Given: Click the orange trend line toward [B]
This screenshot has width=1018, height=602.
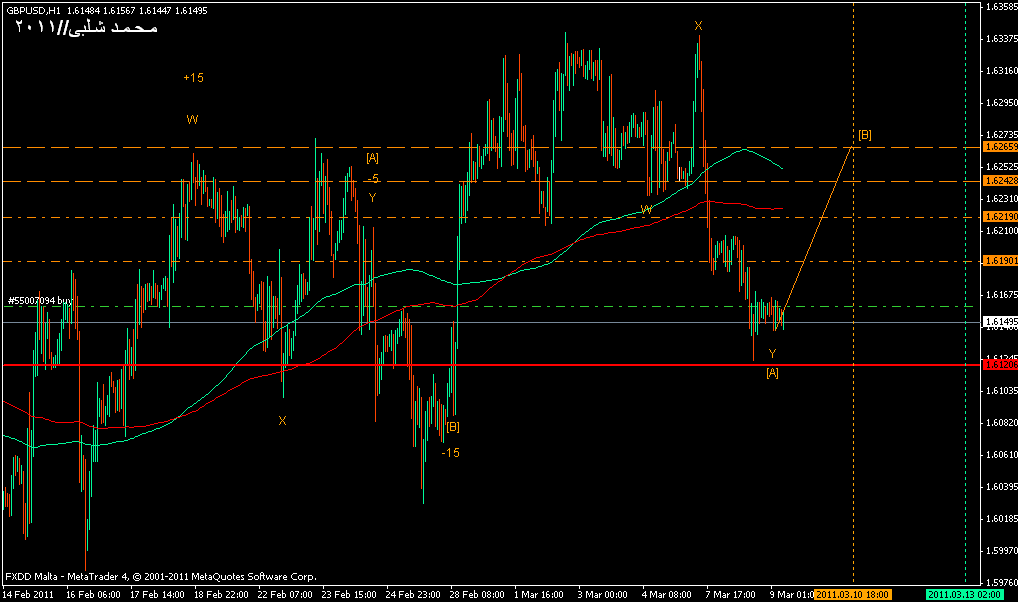Looking at the screenshot, I should coord(818,227).
